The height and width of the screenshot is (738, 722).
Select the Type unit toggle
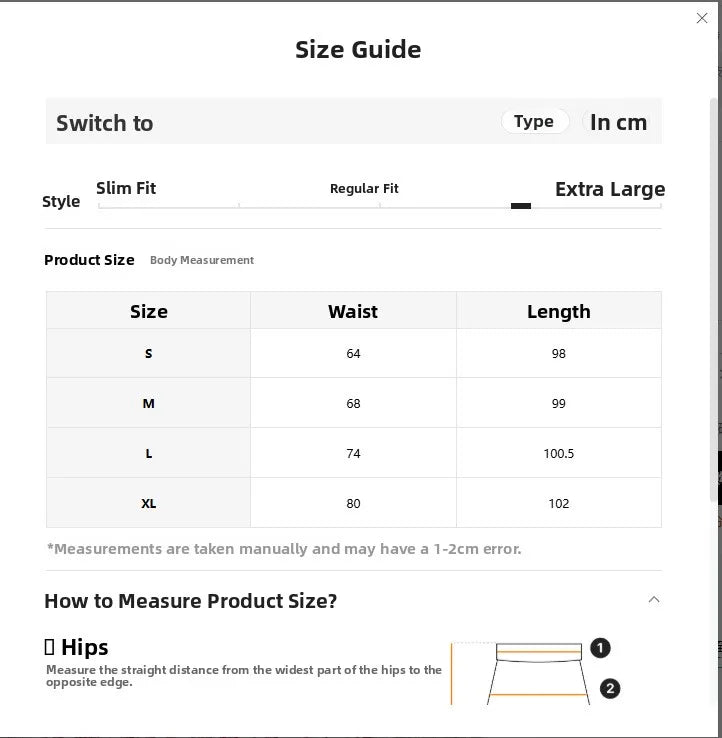click(x=534, y=121)
